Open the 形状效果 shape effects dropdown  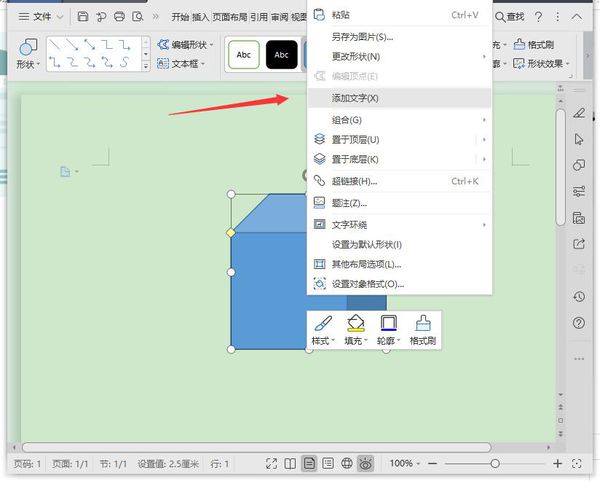pyautogui.click(x=541, y=64)
